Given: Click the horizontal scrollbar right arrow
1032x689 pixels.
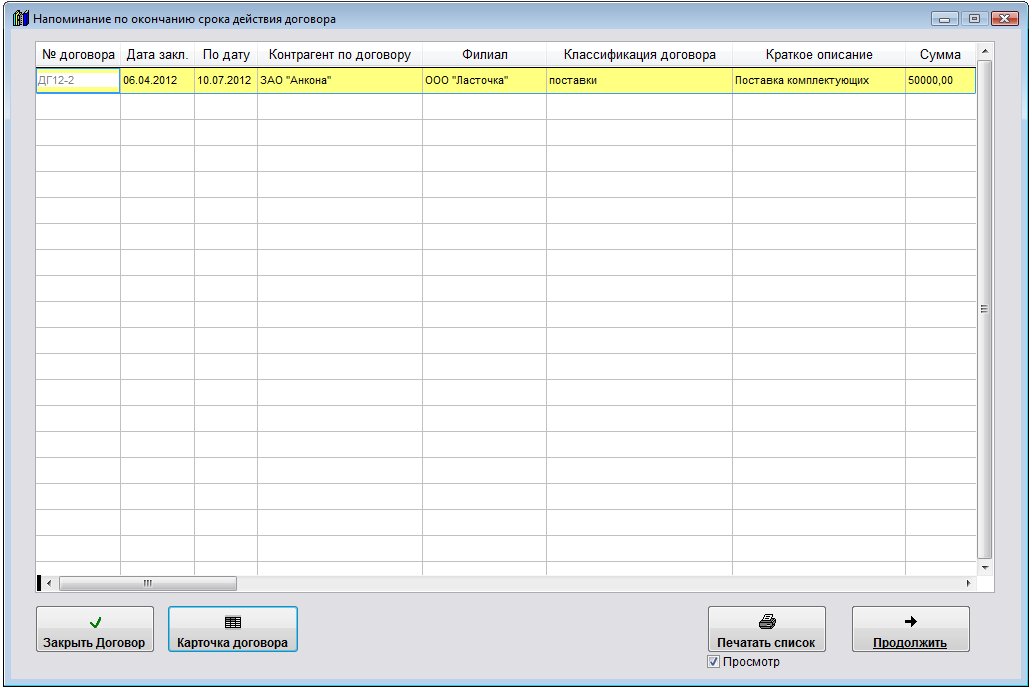Looking at the screenshot, I should tap(968, 583).
